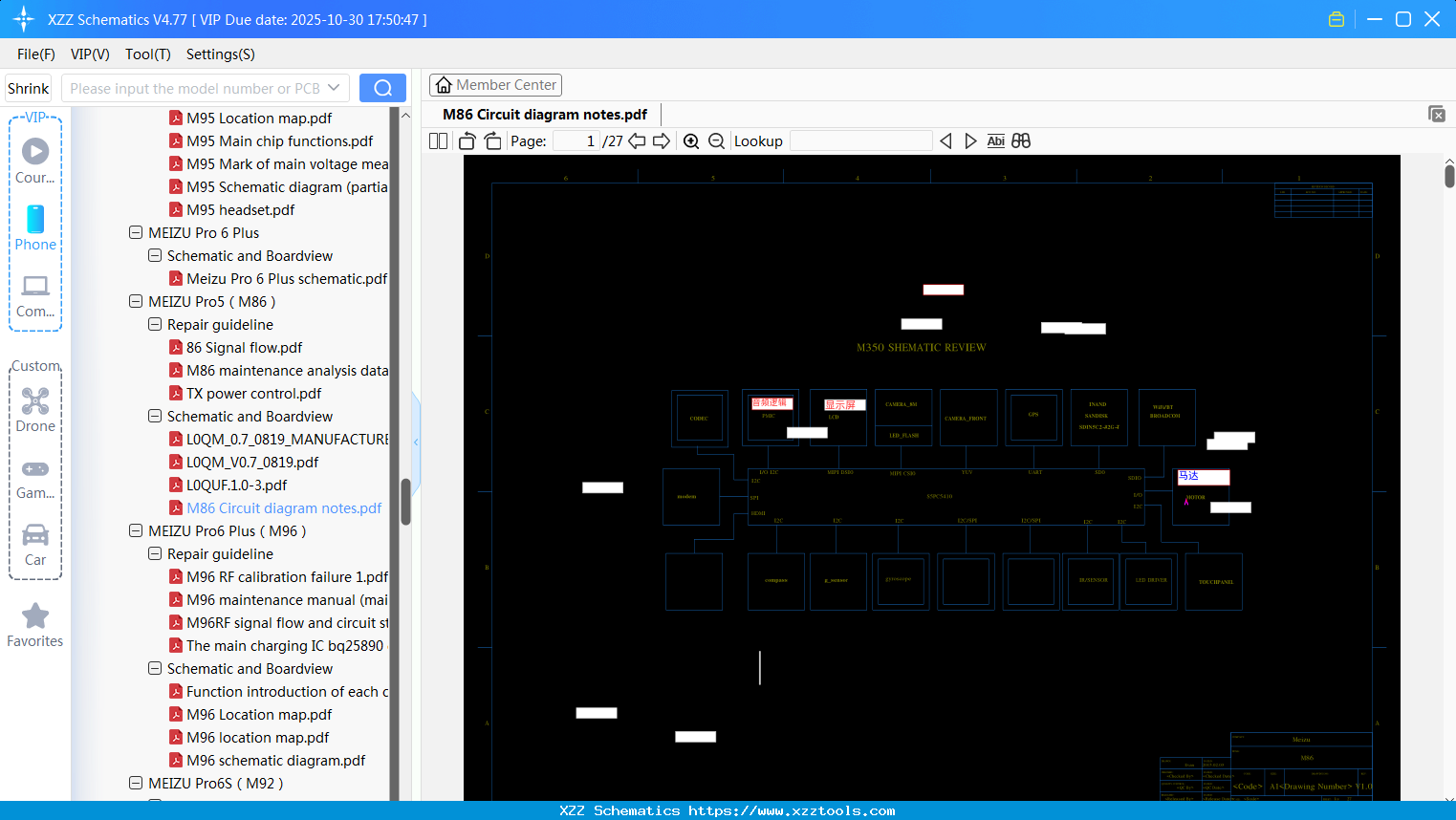Collapse the MEIZU Pro6 Plus ( M96 ) node

pos(136,530)
